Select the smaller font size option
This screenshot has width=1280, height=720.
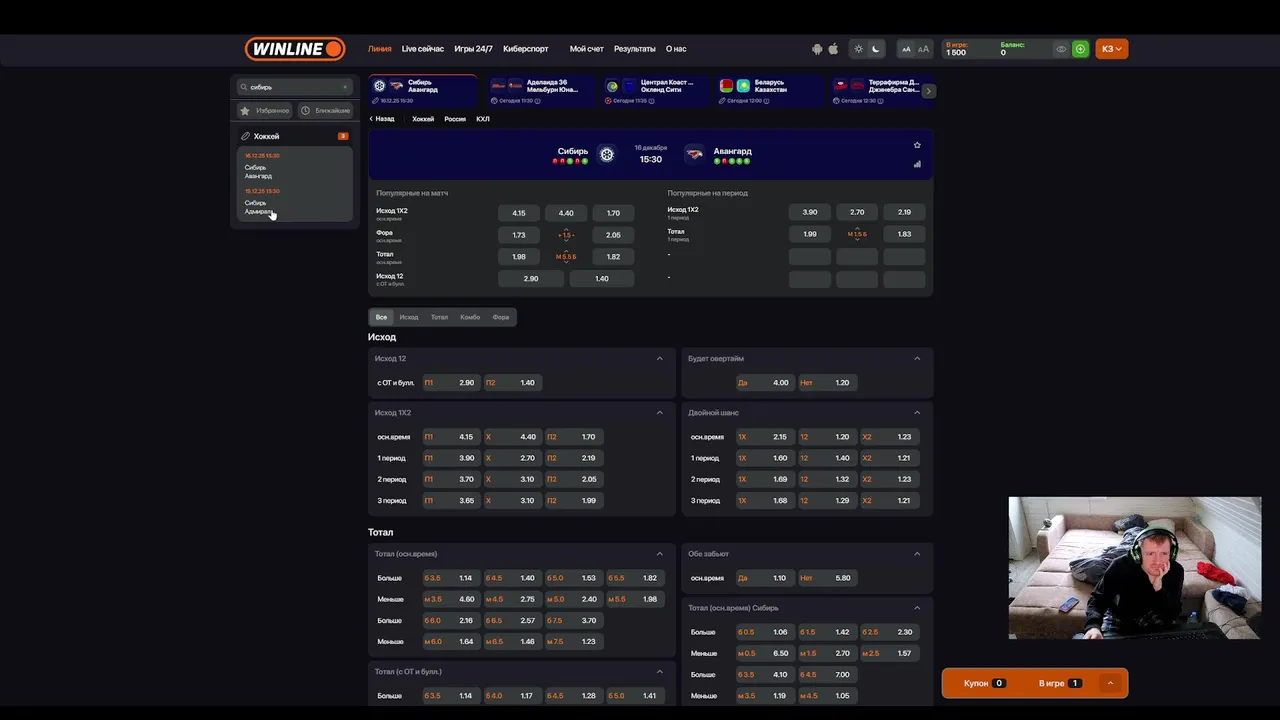tap(906, 49)
